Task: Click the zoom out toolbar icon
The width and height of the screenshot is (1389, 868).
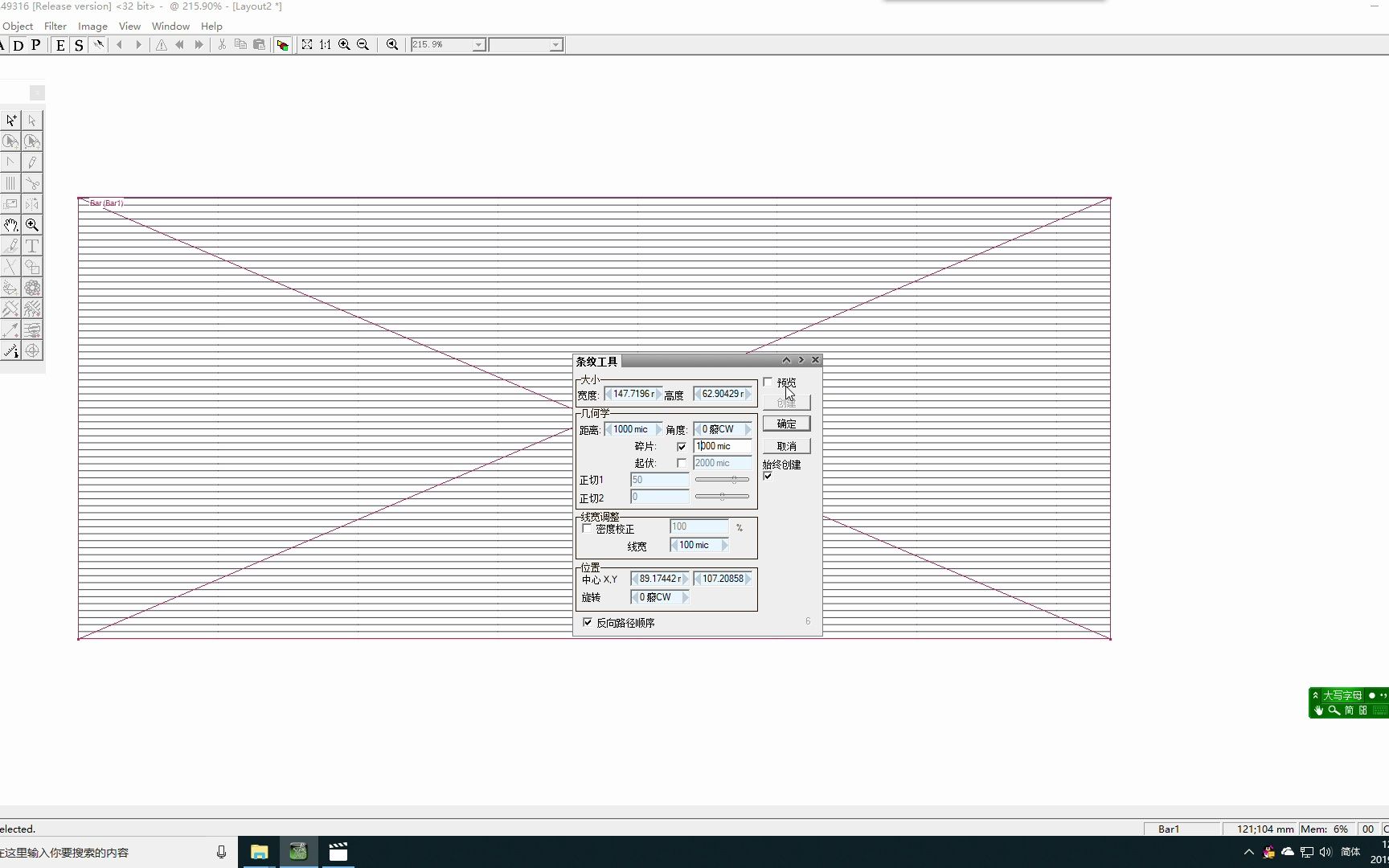Action: tap(363, 45)
